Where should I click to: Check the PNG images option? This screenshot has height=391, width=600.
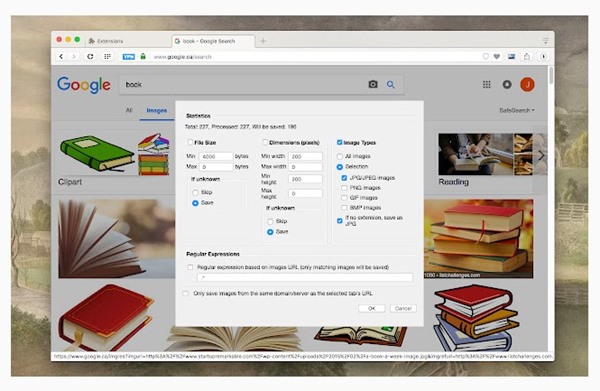[344, 188]
